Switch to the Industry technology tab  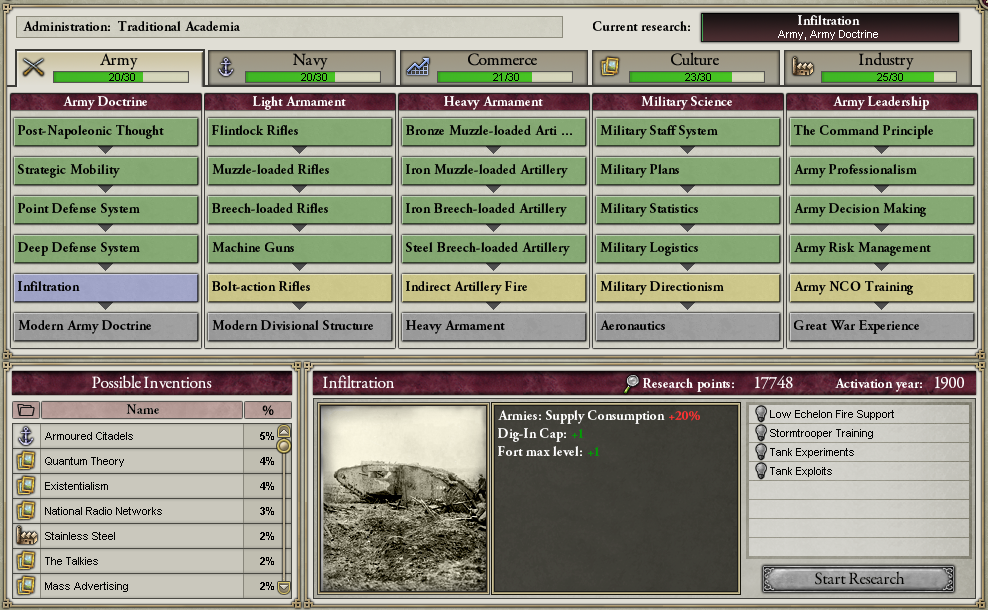point(878,67)
